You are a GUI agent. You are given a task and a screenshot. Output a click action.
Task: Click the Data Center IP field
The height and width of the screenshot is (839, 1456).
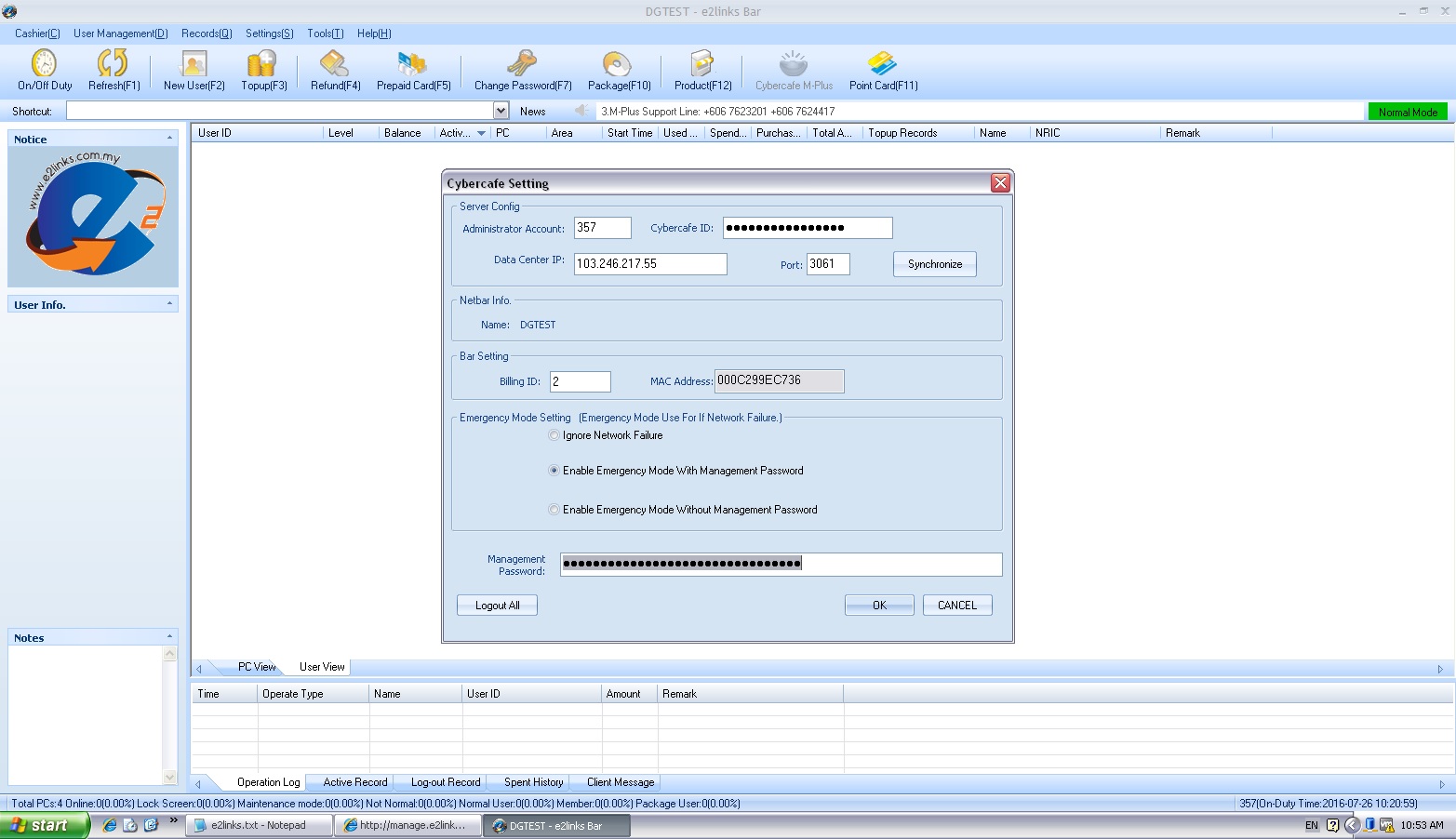[649, 264]
